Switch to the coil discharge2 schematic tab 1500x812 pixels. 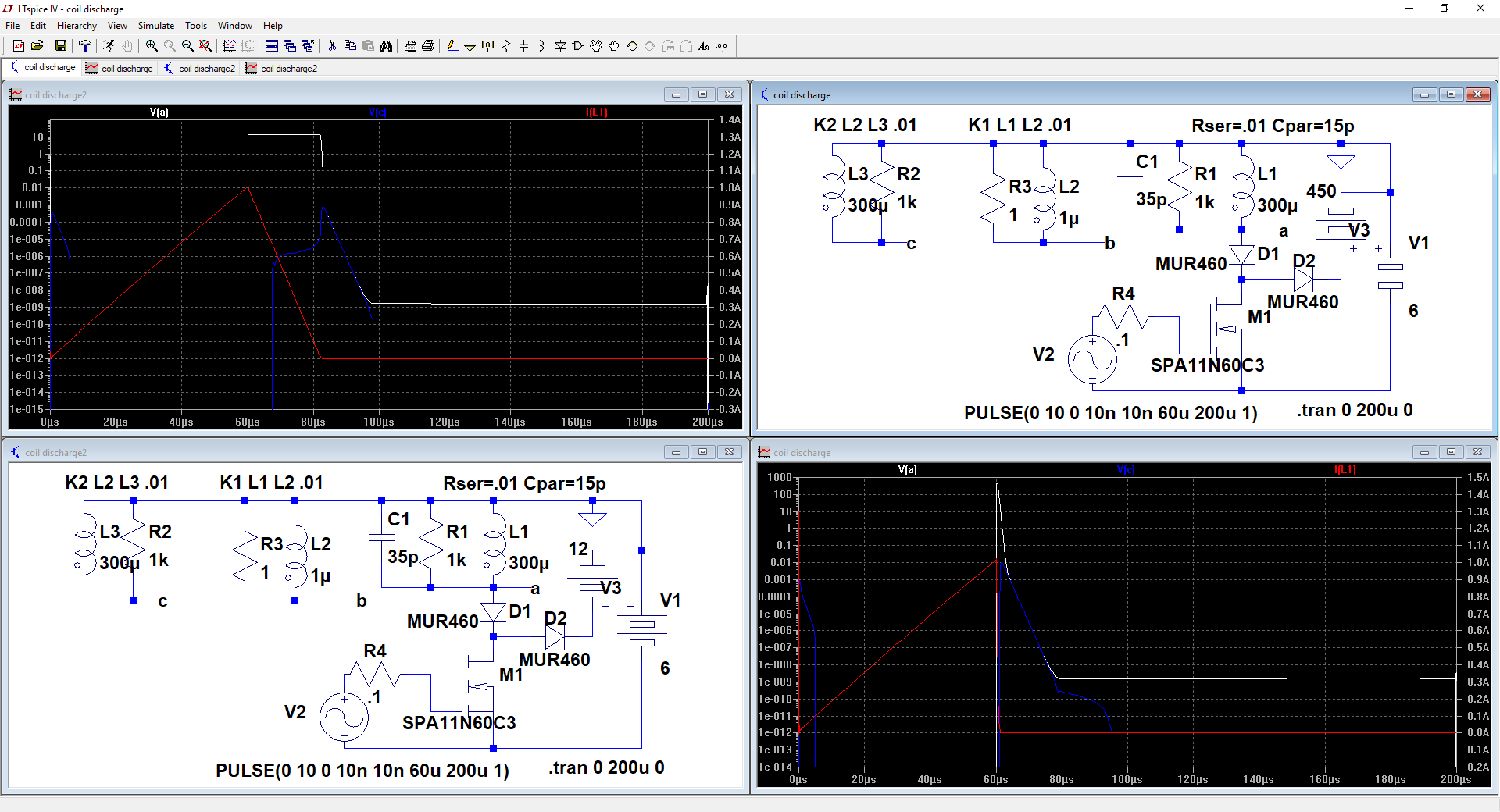pos(199,69)
